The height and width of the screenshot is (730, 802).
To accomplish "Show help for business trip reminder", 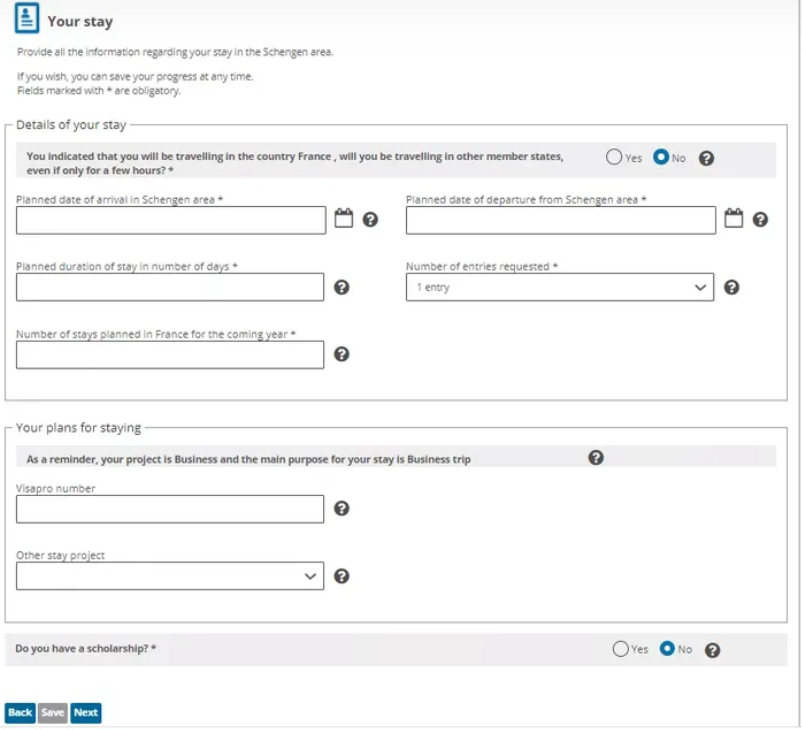I will [x=596, y=457].
